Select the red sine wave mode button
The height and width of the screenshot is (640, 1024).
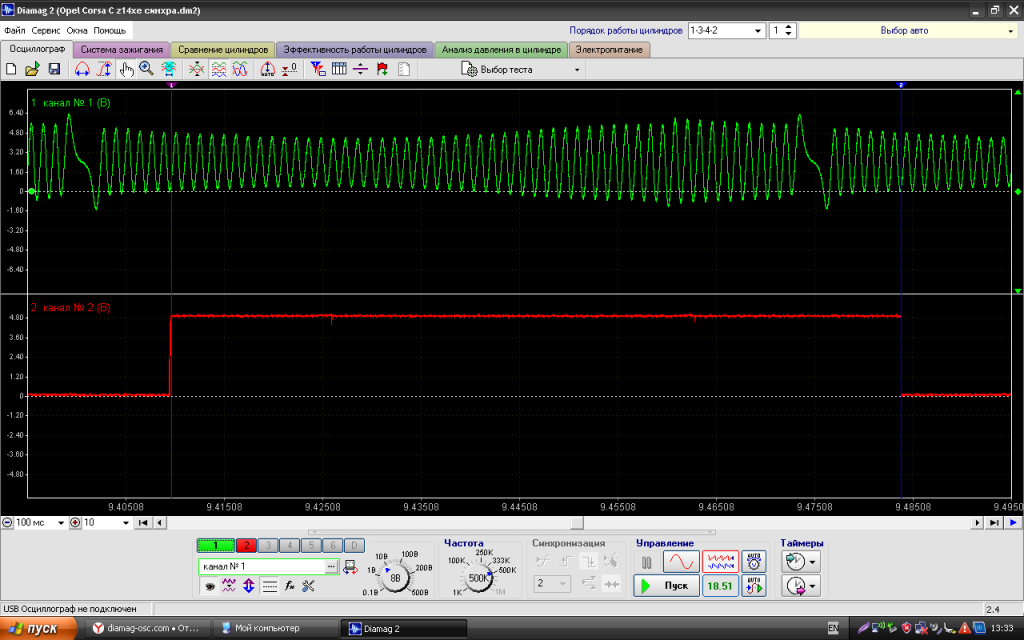(x=681, y=562)
